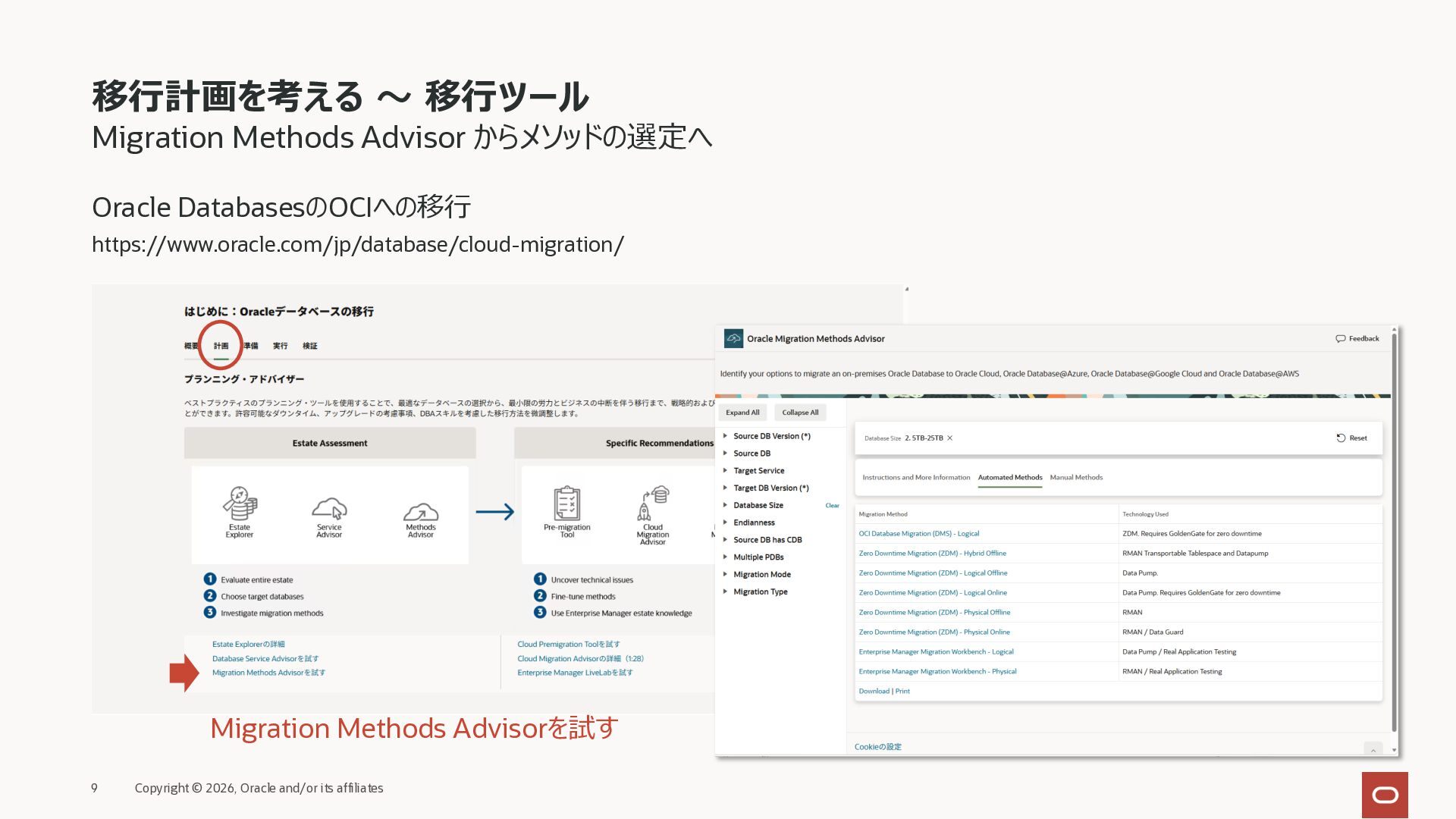Click the Oracle Migration Methods Advisor logo
Screen dimensions: 1456x819
pyautogui.click(x=733, y=338)
